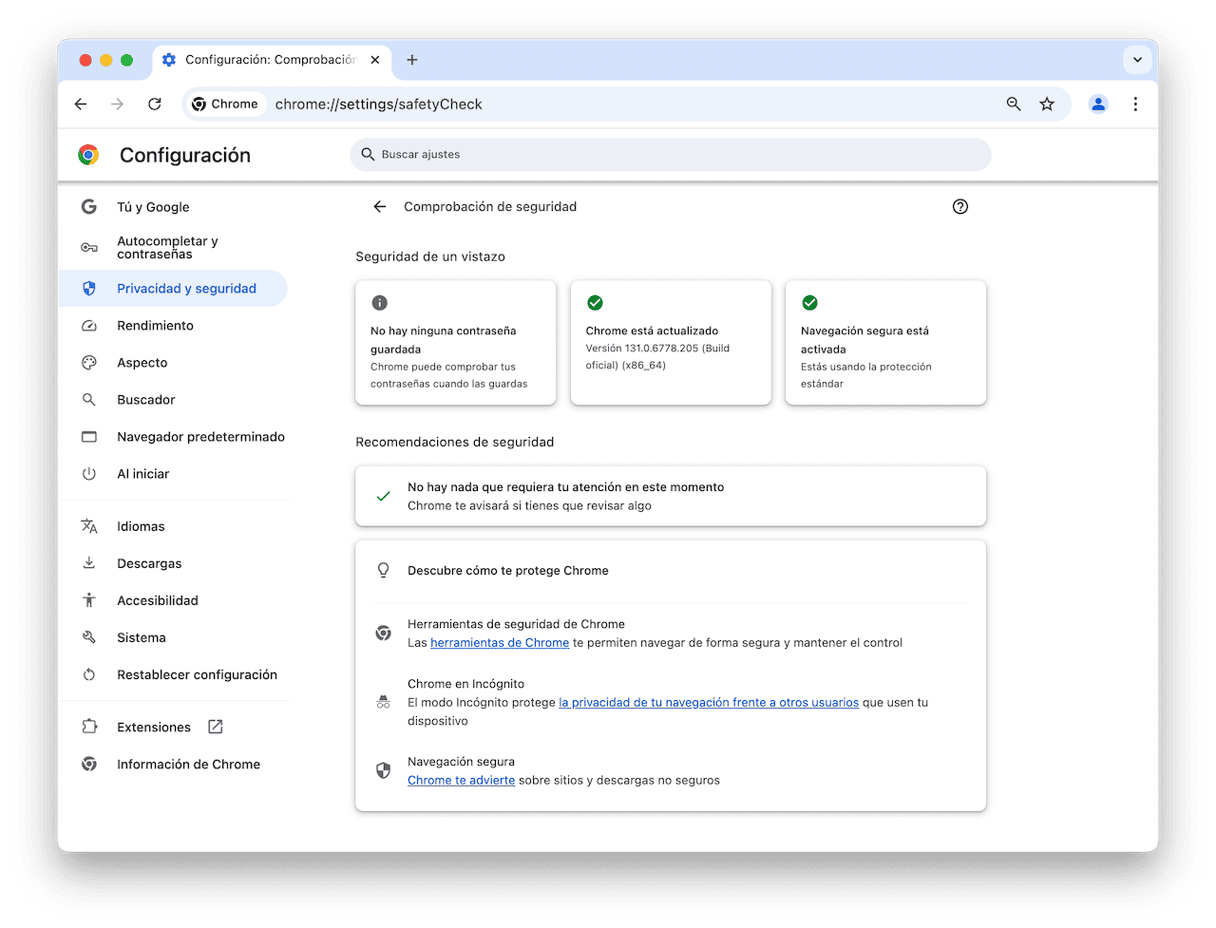This screenshot has width=1216, height=928.
Task: Return via the back arrow beside Comprobación de seguridad
Action: coord(379,207)
